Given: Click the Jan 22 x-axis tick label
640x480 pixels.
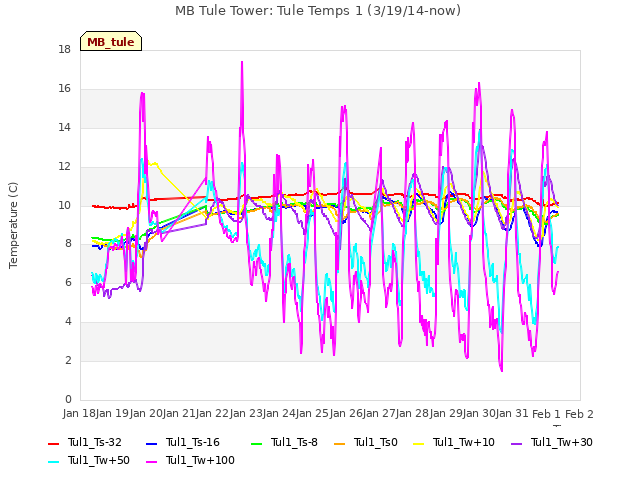Looking at the screenshot, I should pos(213,414).
